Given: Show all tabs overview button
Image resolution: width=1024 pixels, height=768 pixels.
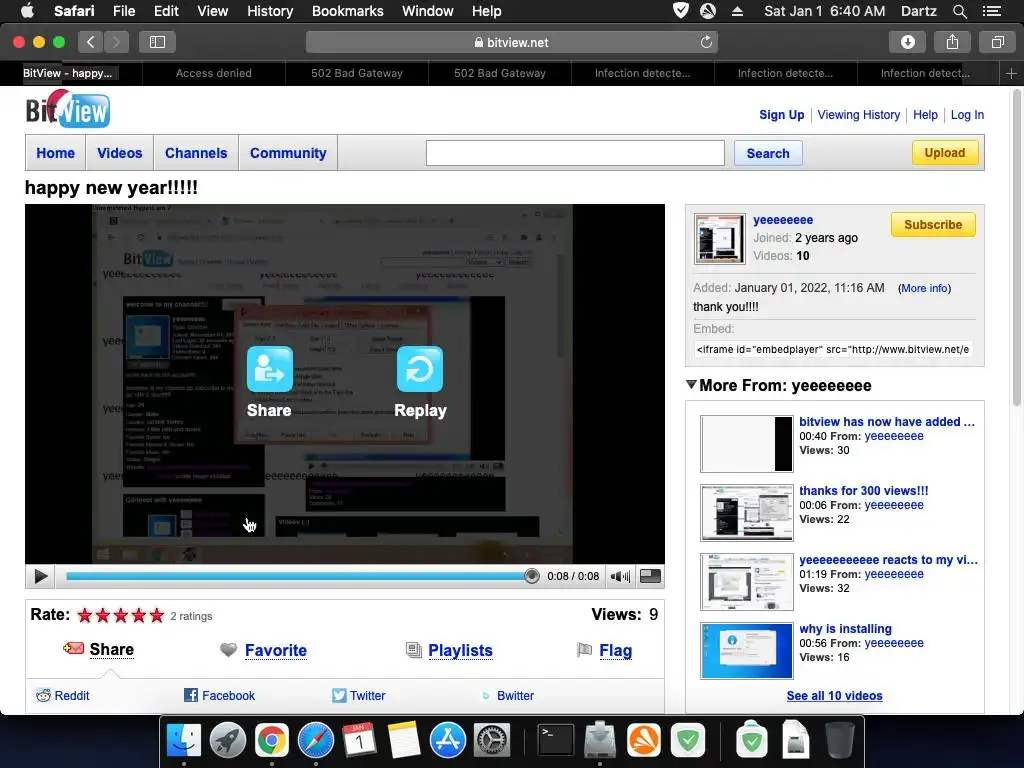Looking at the screenshot, I should point(997,42).
